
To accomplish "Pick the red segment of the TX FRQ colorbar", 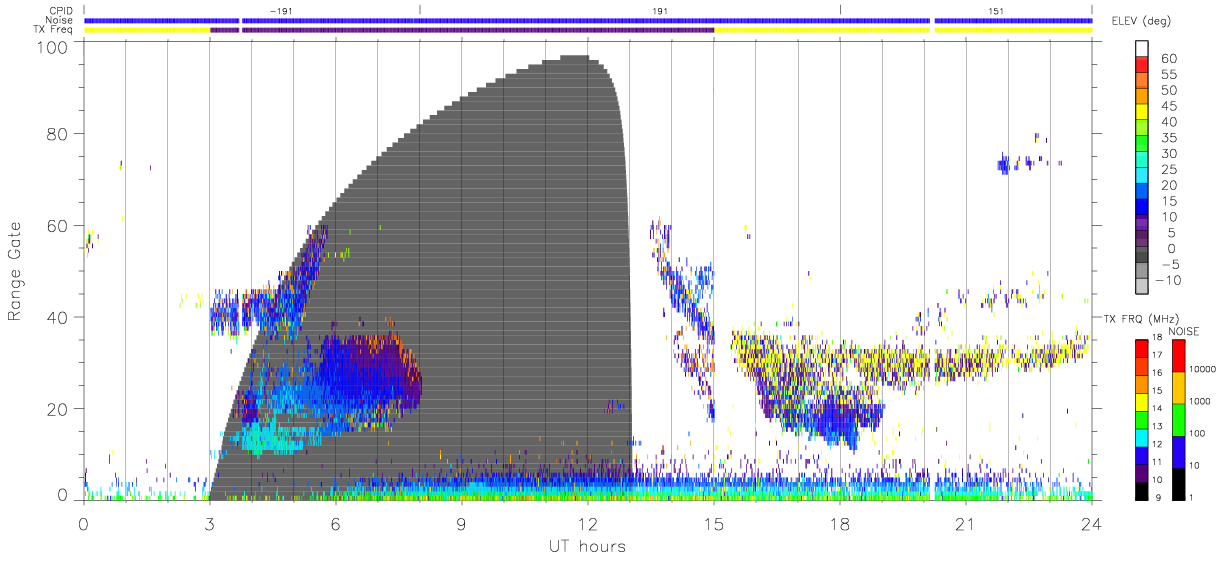I will [1140, 347].
